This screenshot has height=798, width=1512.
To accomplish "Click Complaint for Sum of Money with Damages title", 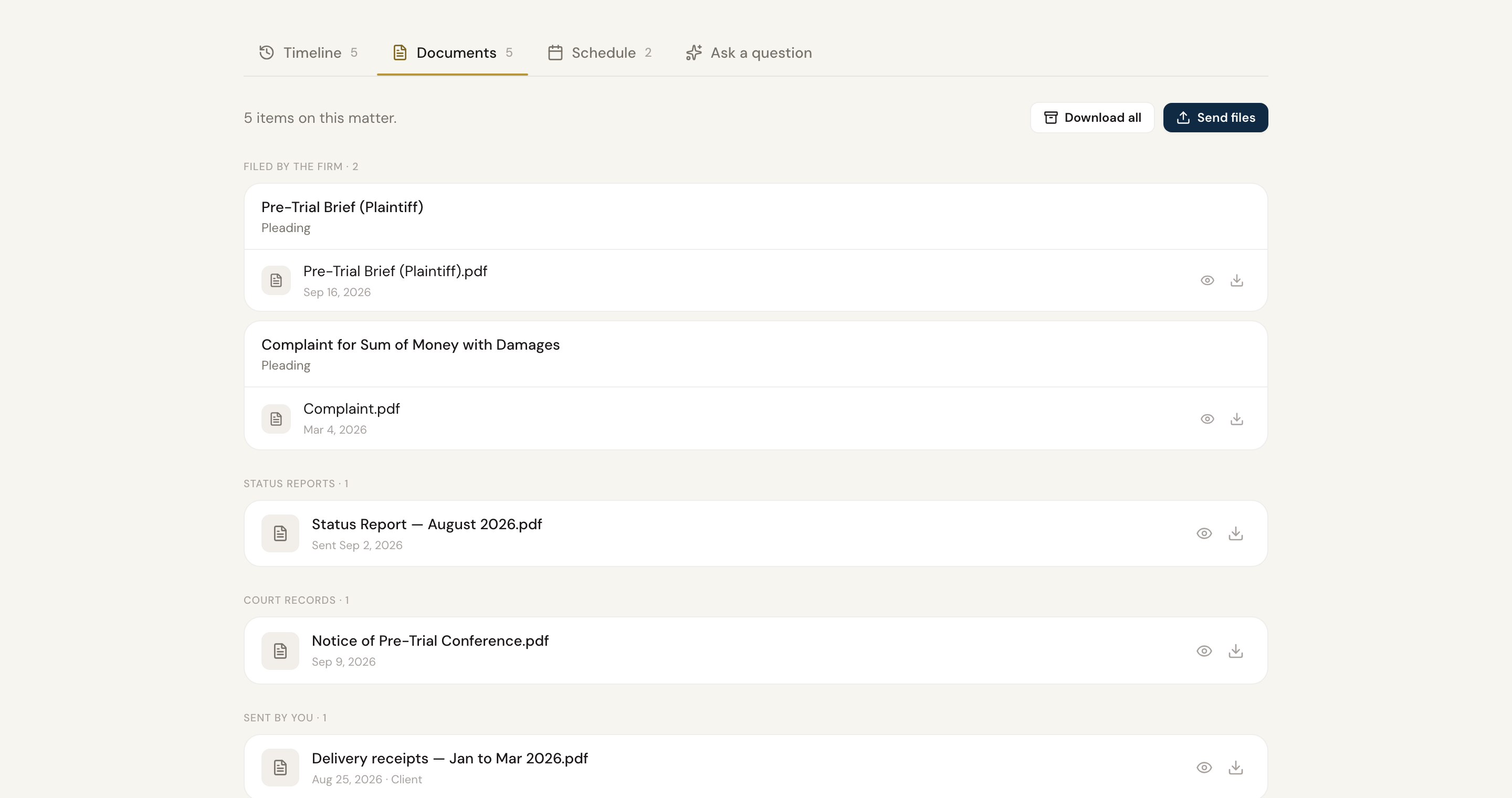I will (x=410, y=344).
